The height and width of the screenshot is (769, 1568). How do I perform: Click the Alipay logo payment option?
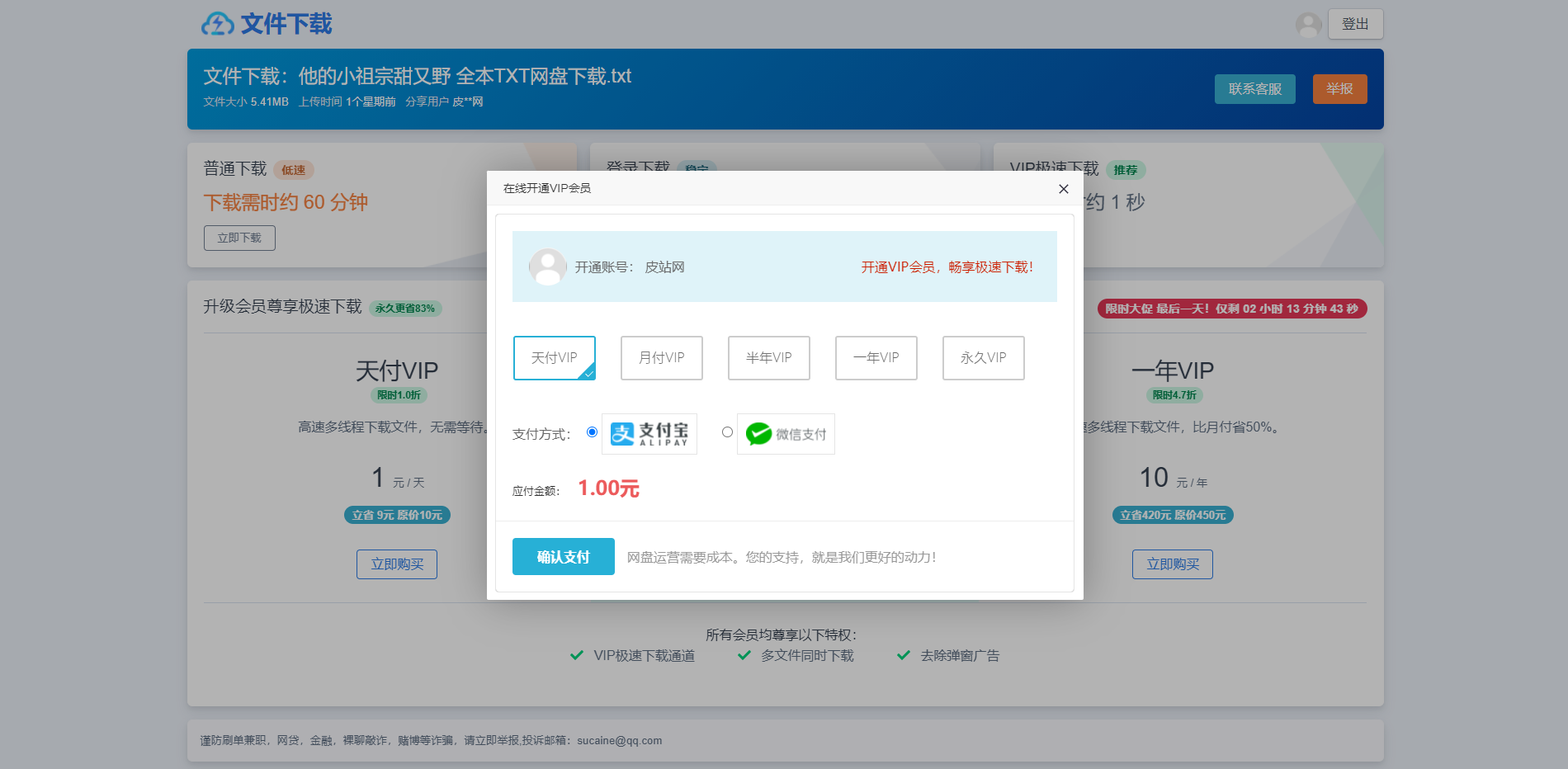click(x=649, y=434)
